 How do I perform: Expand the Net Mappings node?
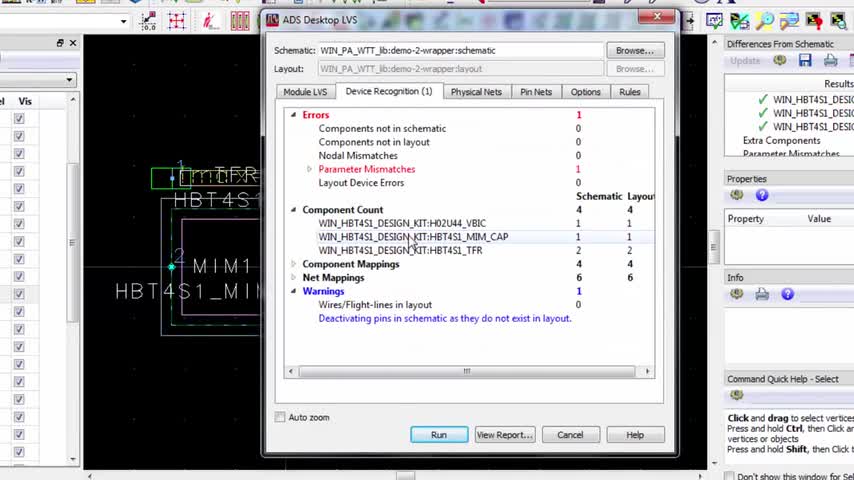tap(294, 278)
